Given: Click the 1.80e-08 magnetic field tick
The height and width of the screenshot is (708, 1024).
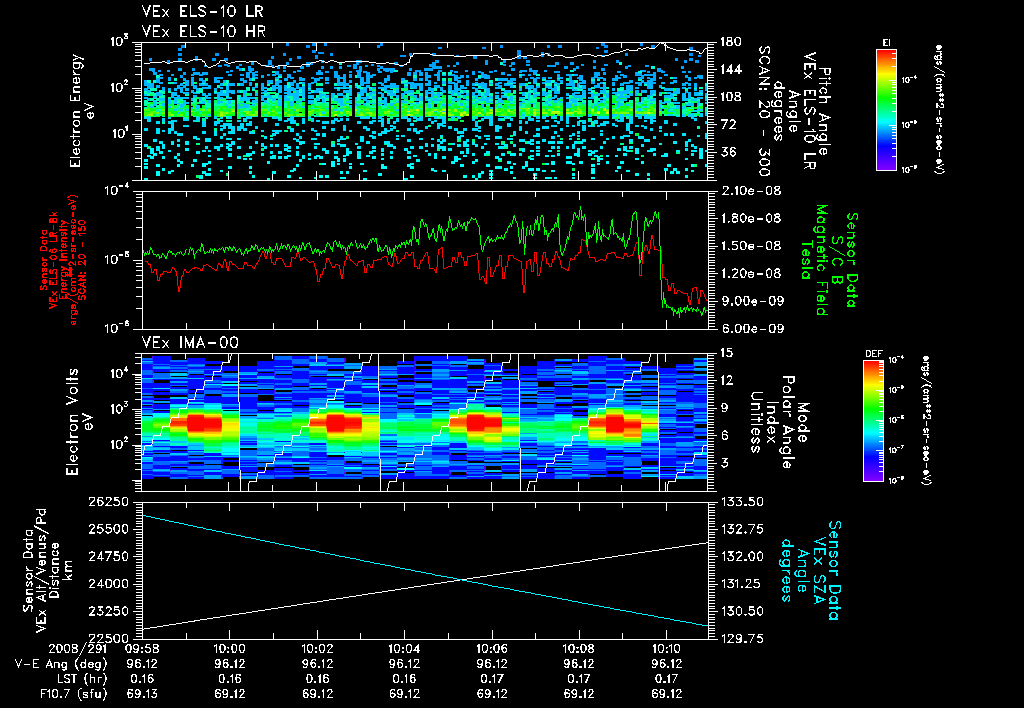Looking at the screenshot, I should coord(750,219).
